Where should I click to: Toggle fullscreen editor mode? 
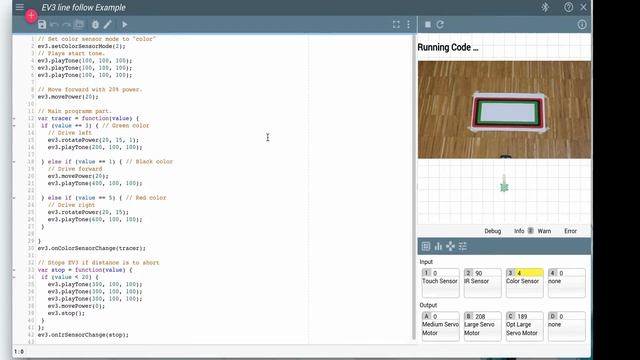point(396,24)
